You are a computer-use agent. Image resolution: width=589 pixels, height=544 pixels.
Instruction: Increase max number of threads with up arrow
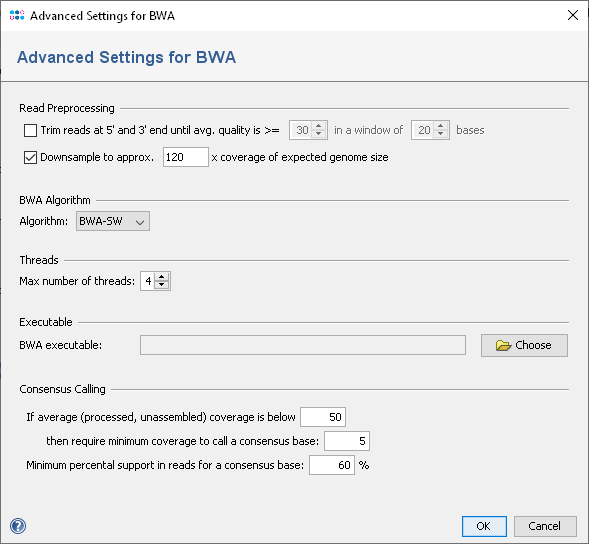(162, 277)
